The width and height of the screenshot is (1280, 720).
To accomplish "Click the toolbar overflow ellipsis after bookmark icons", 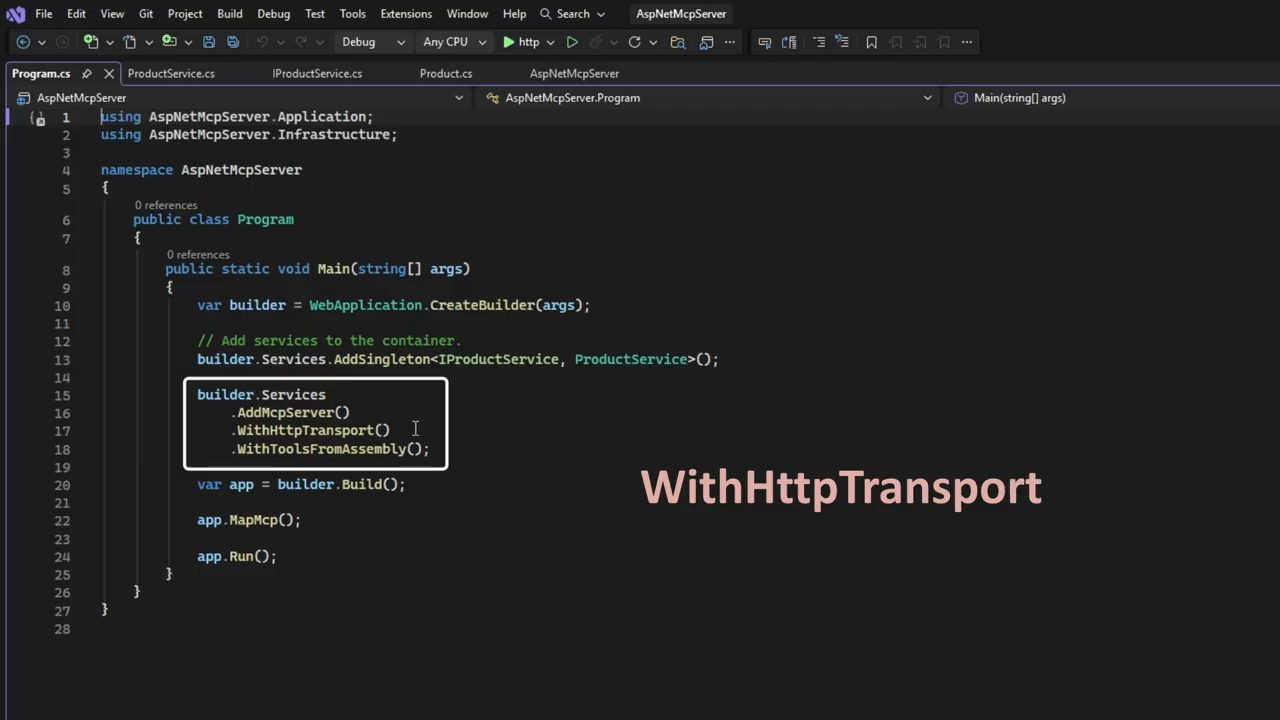I will pyautogui.click(x=967, y=42).
